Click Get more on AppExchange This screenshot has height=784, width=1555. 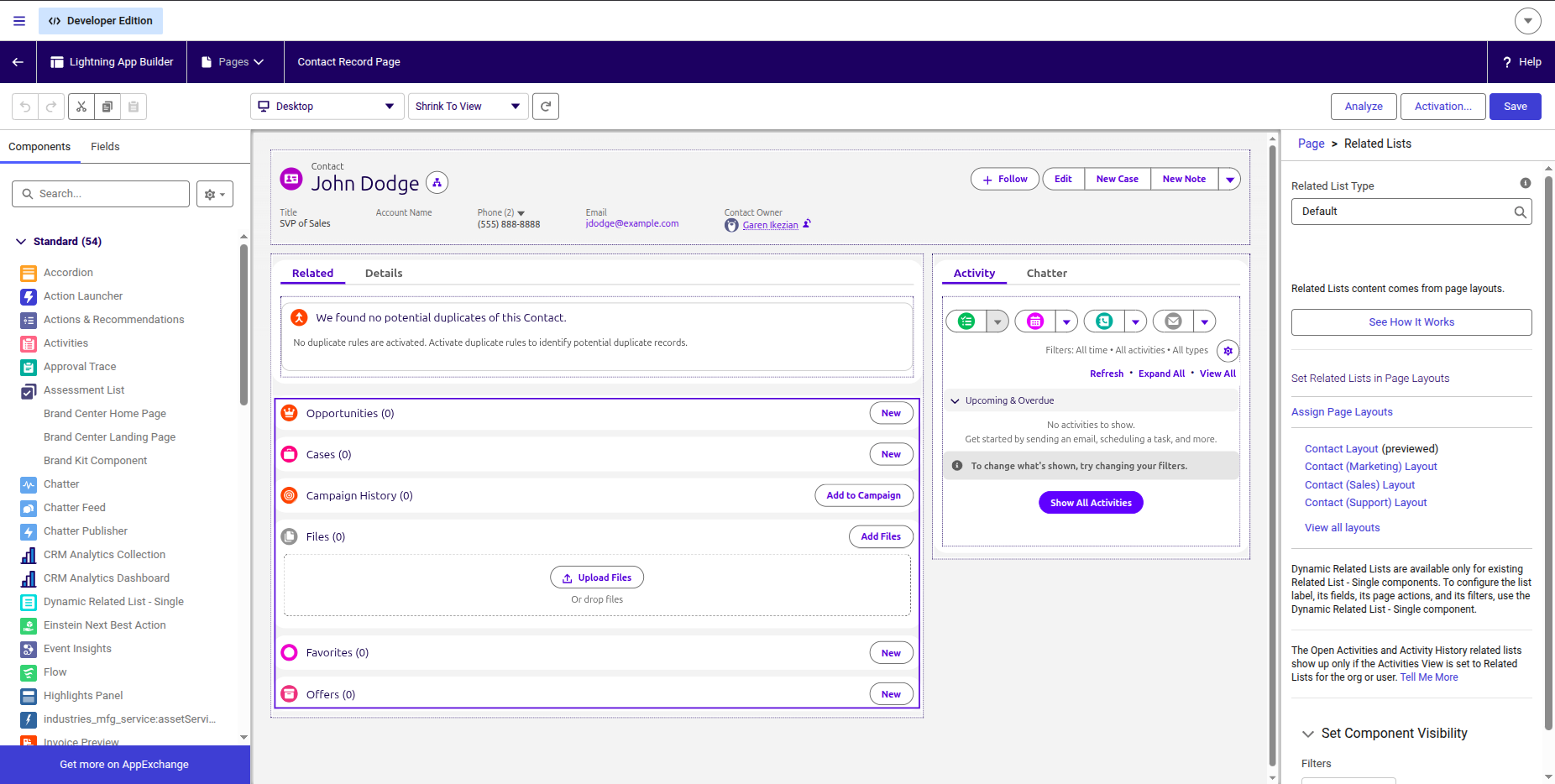click(124, 765)
